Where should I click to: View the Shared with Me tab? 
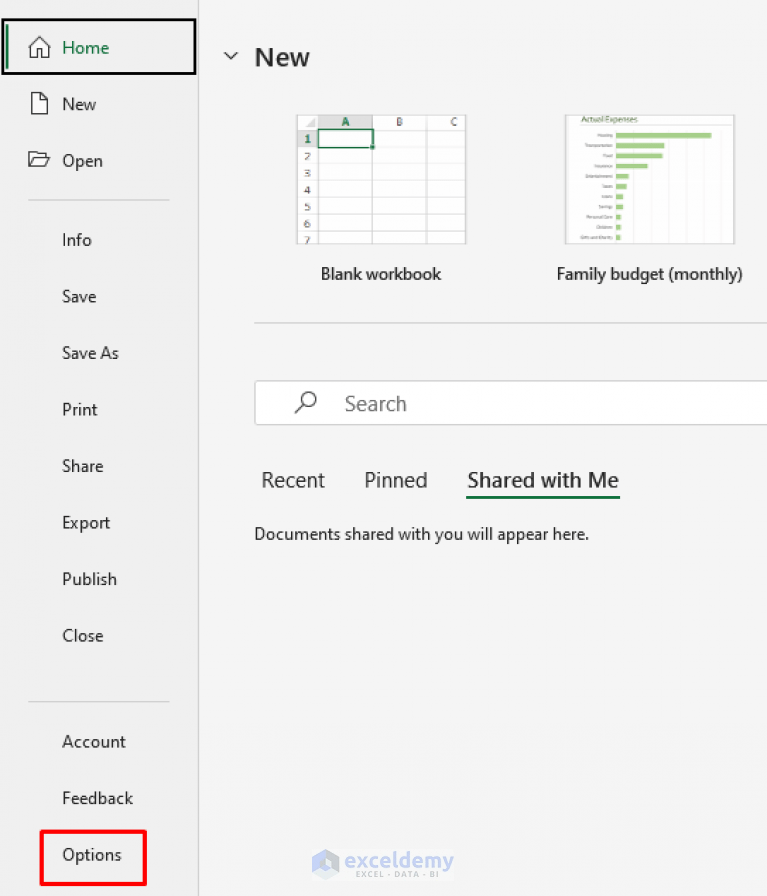tap(542, 480)
